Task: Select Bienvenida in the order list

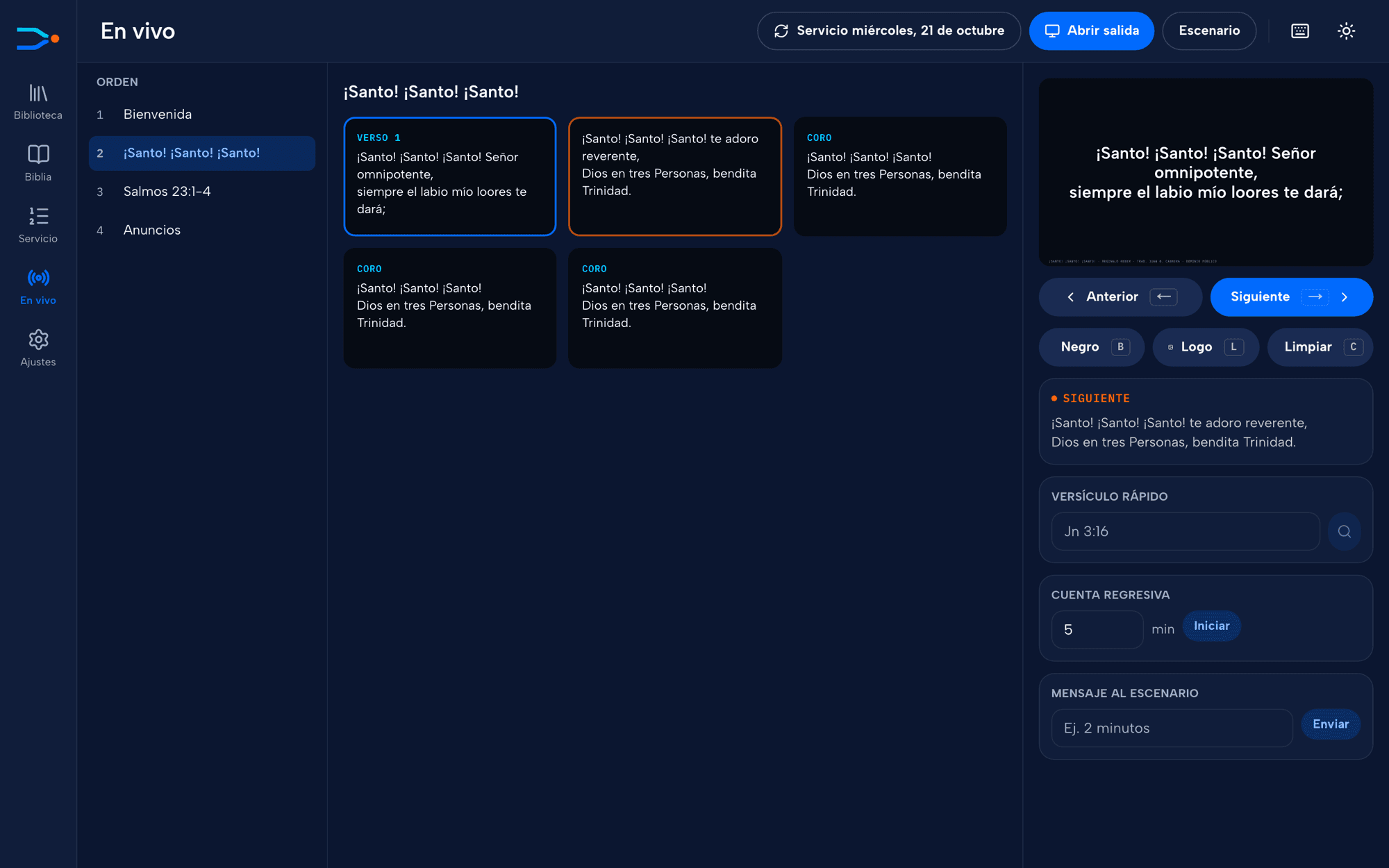Action: pos(202,115)
